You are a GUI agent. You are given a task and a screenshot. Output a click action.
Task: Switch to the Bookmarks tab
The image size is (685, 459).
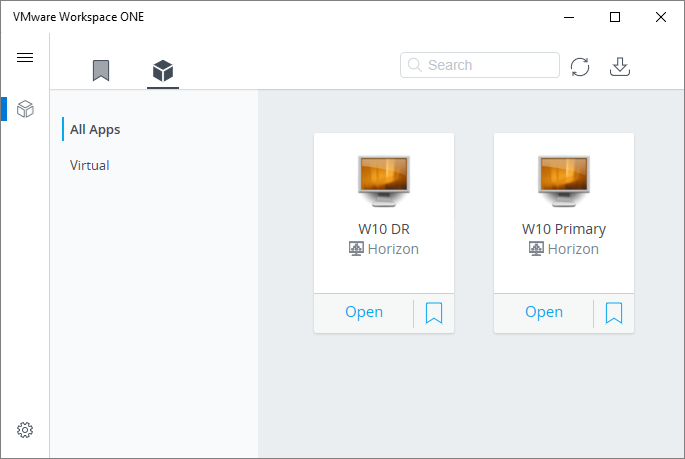tap(101, 70)
